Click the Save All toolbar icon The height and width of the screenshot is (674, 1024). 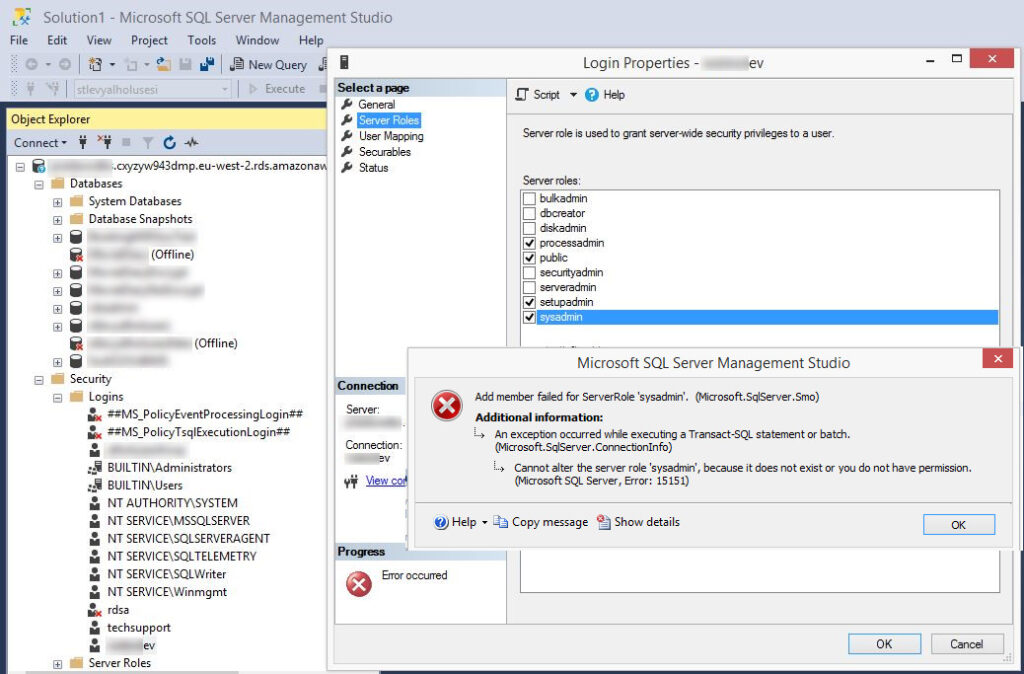point(207,65)
